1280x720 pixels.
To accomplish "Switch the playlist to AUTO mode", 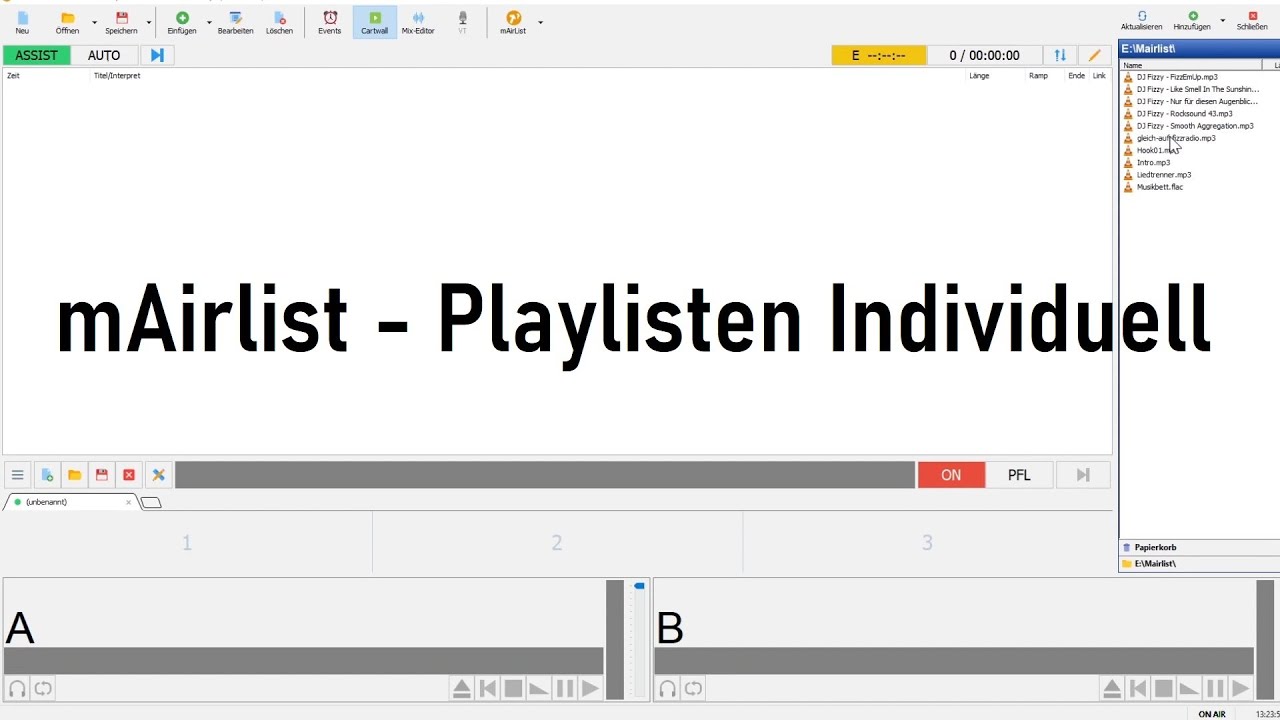I will coord(104,55).
